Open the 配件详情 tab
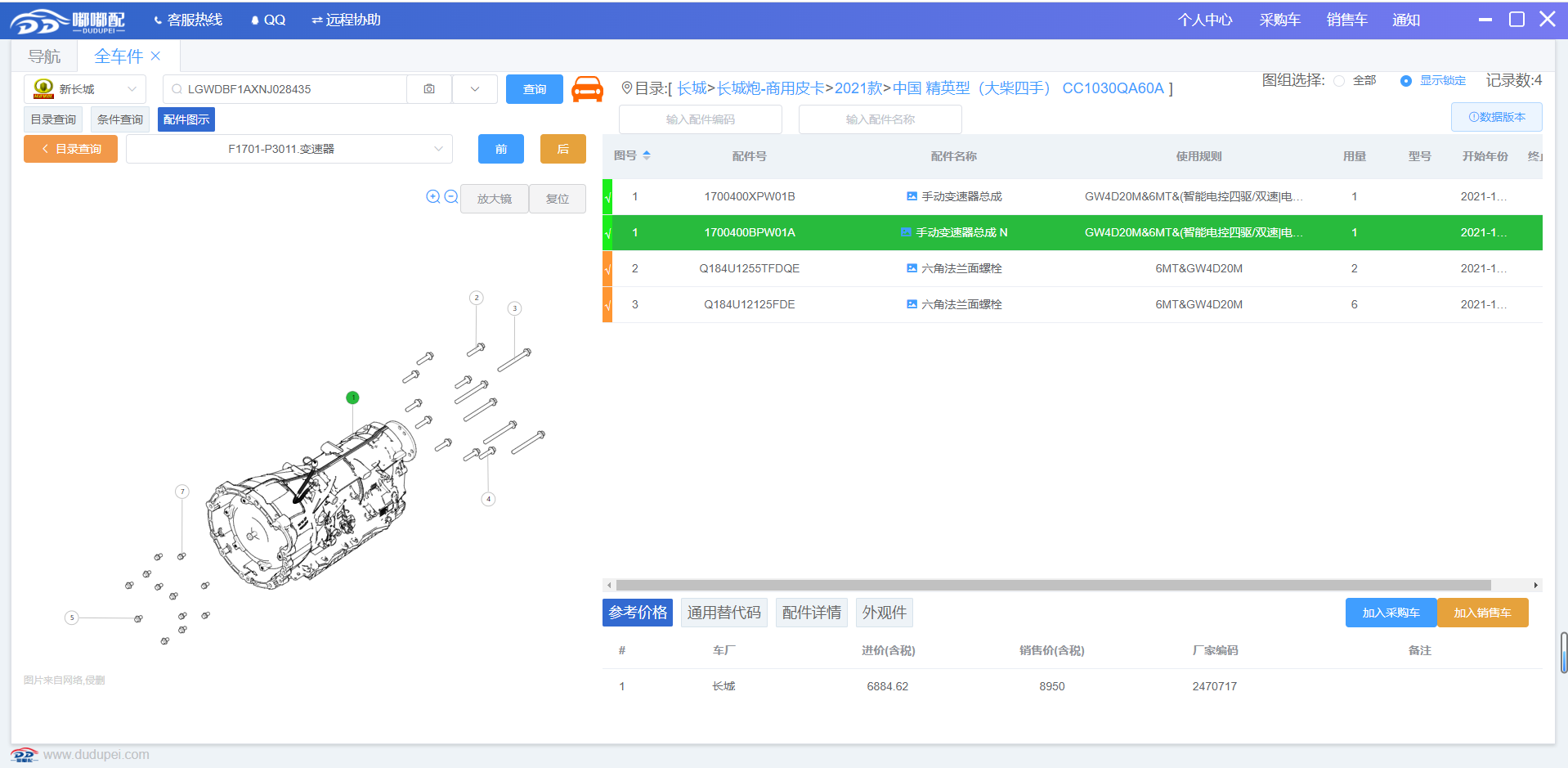The width and height of the screenshot is (1568, 768). point(812,613)
